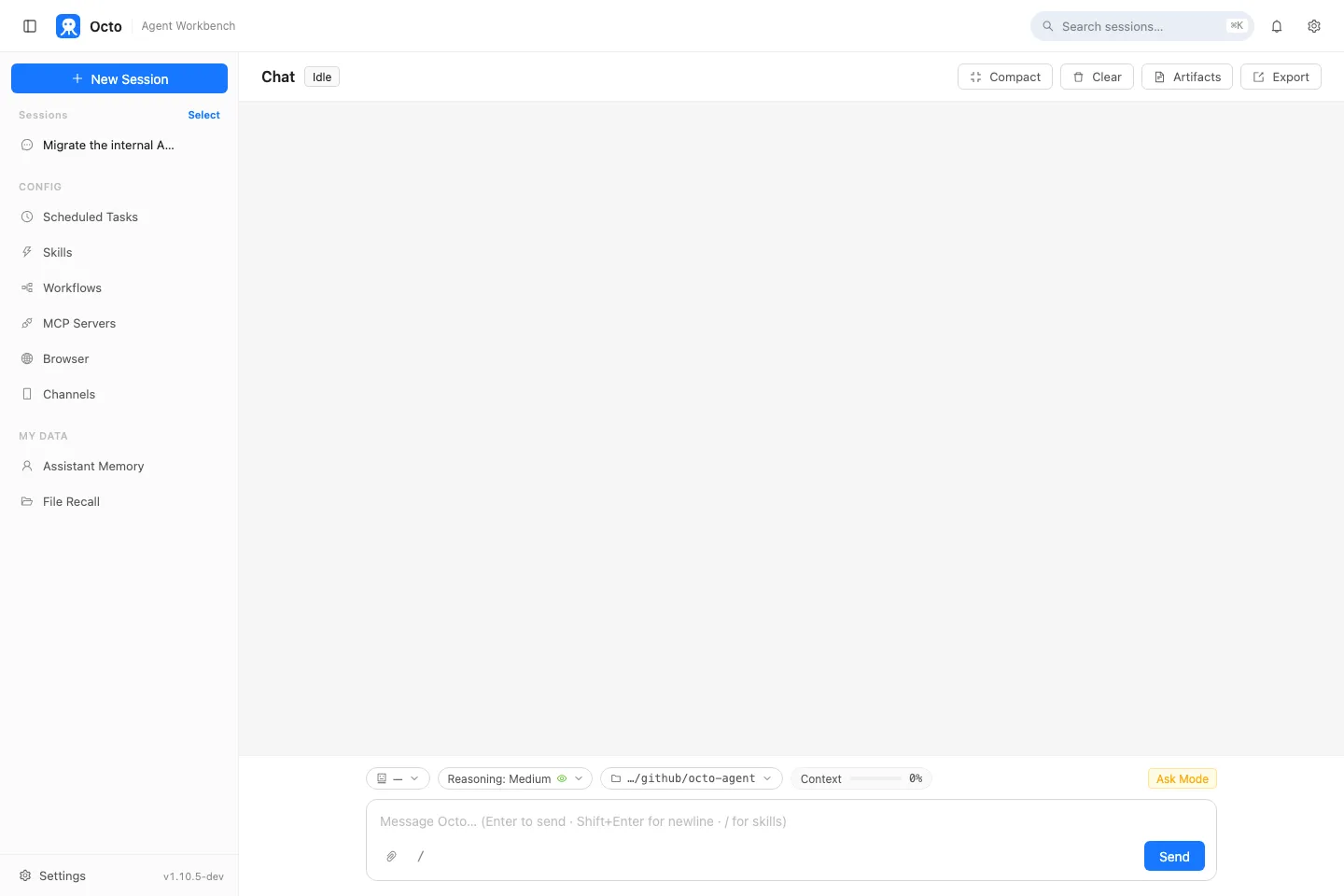Open the Settings text label in sidebar footer
This screenshot has width=1344, height=896.
63,875
